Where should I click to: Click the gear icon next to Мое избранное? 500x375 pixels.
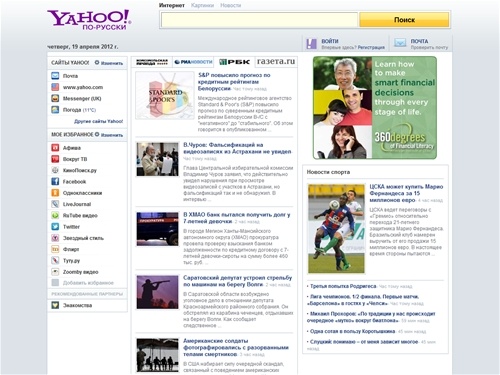[97, 134]
